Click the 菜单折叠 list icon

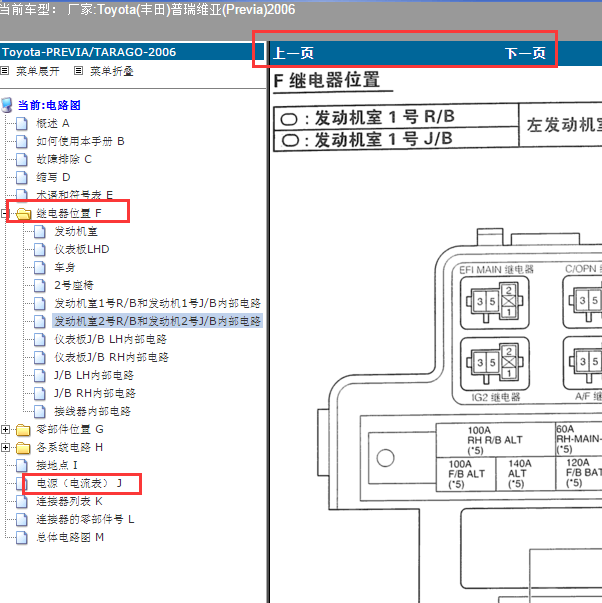coord(78,70)
